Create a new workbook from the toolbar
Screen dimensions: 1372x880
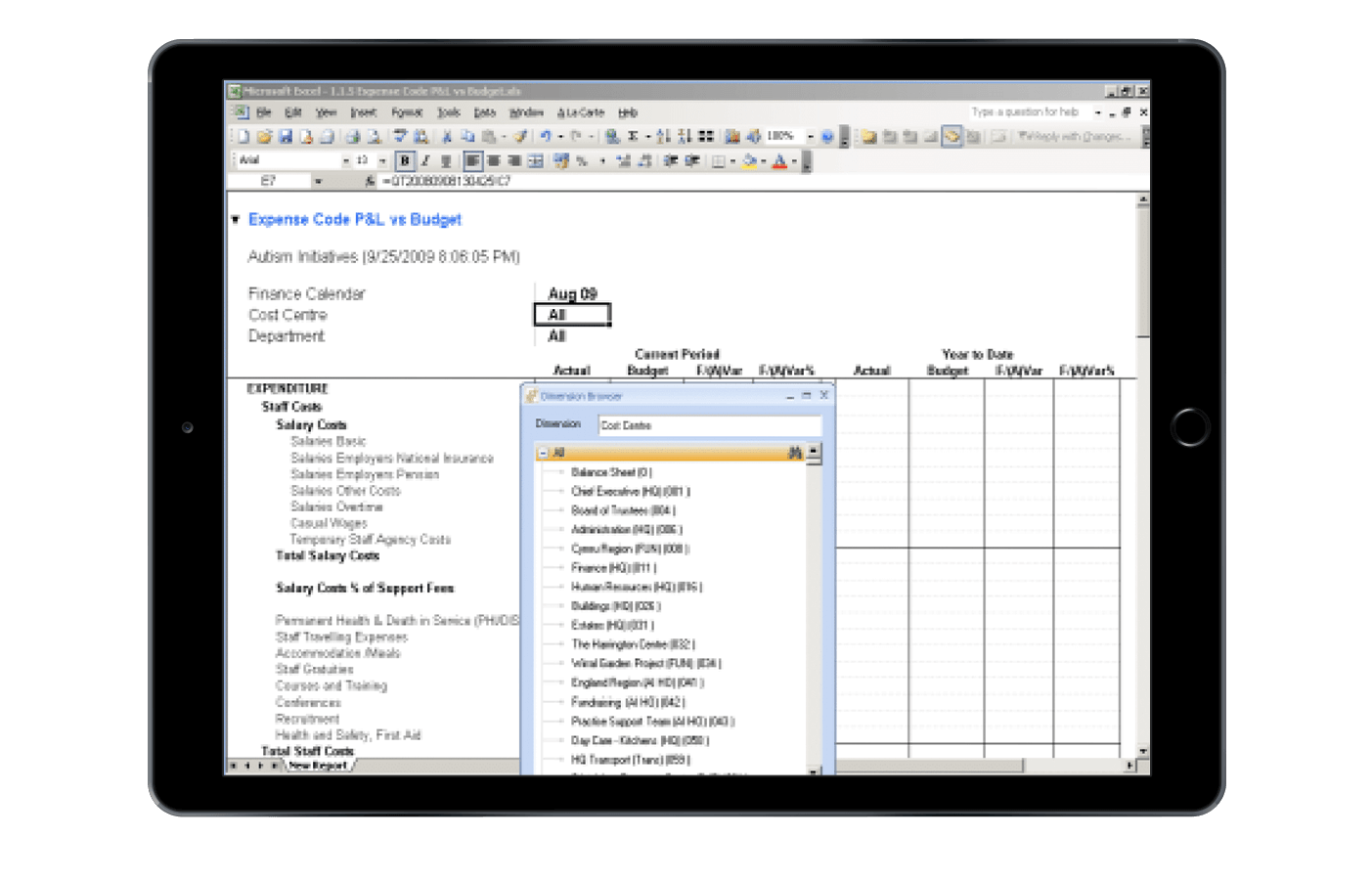point(243,137)
